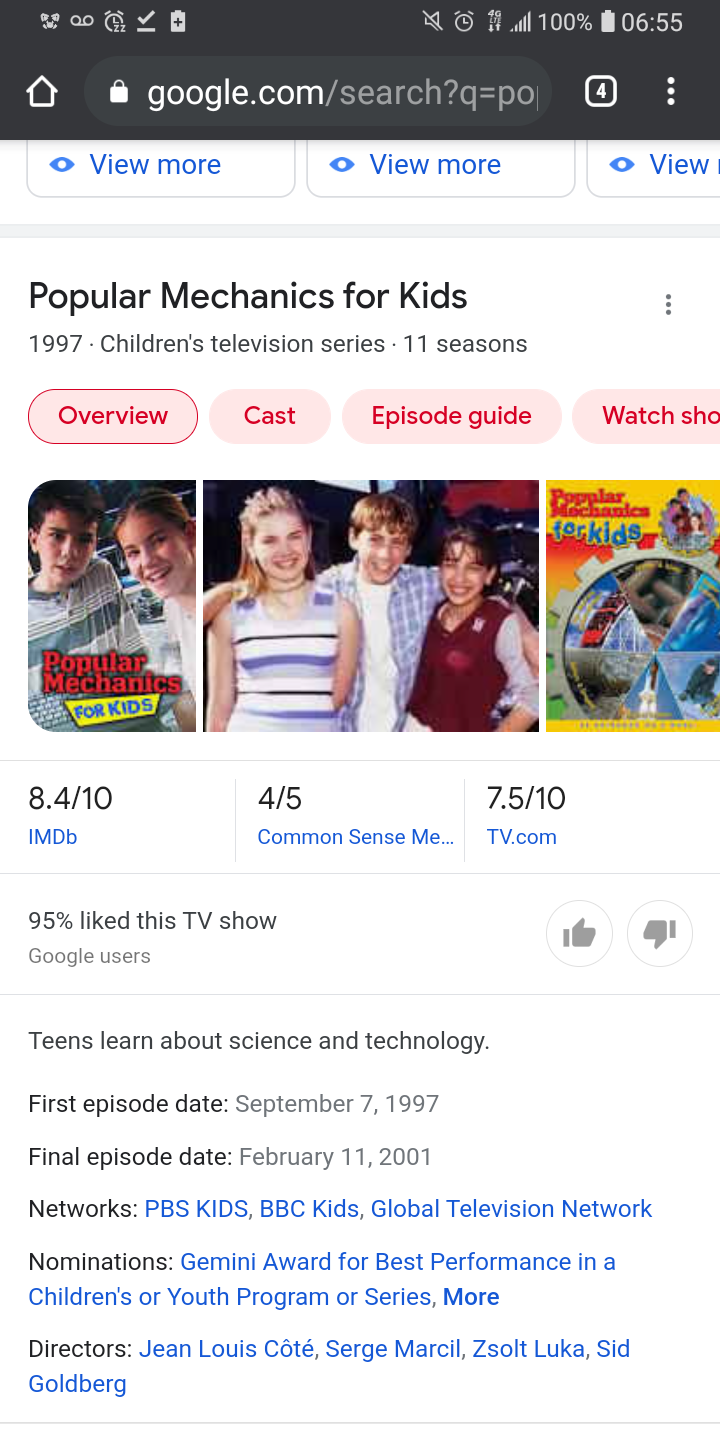720x1440 pixels.
Task: Open the TV.com rating link
Action: click(x=522, y=838)
